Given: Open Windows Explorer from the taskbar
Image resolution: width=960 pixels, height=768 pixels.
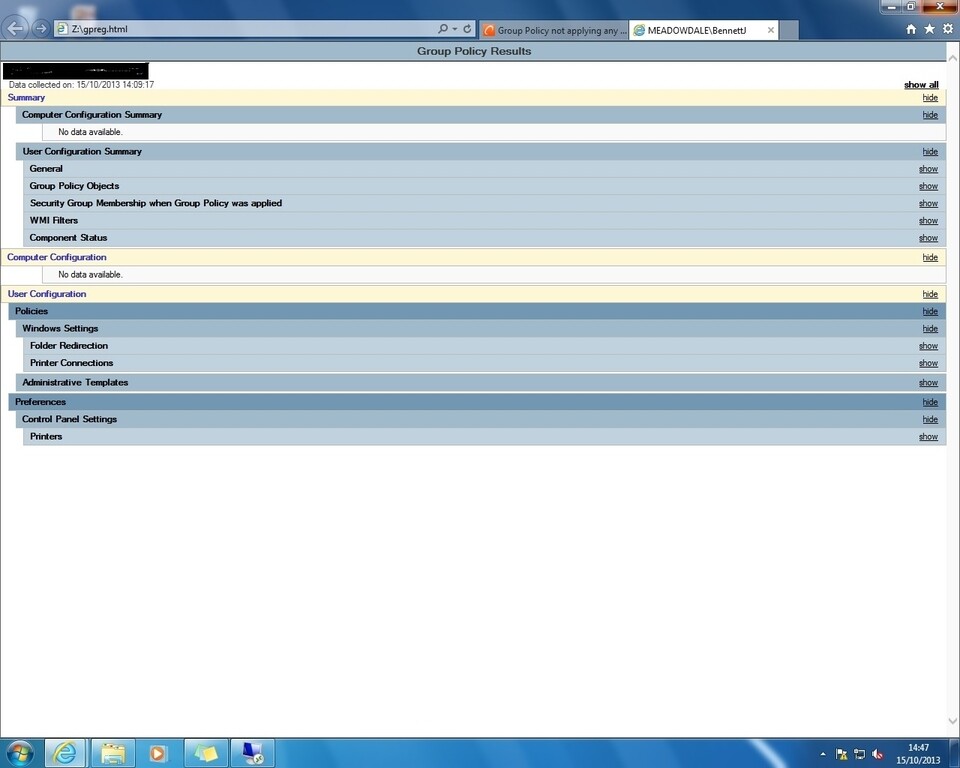Looking at the screenshot, I should point(112,752).
